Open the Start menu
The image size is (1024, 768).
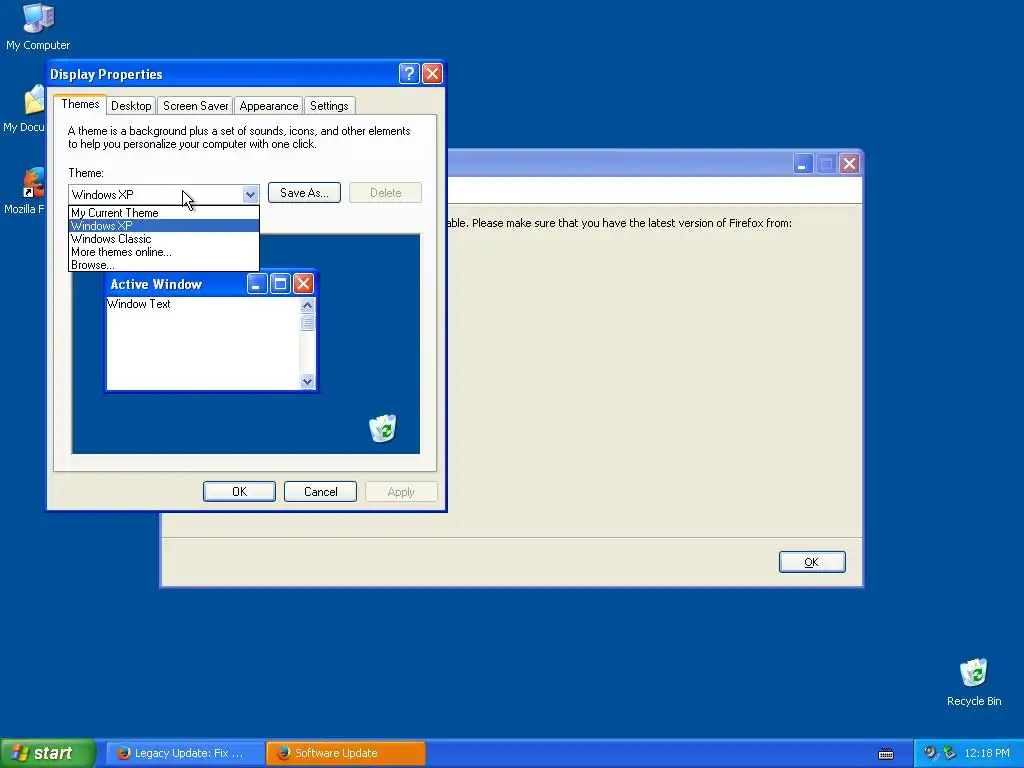point(48,753)
